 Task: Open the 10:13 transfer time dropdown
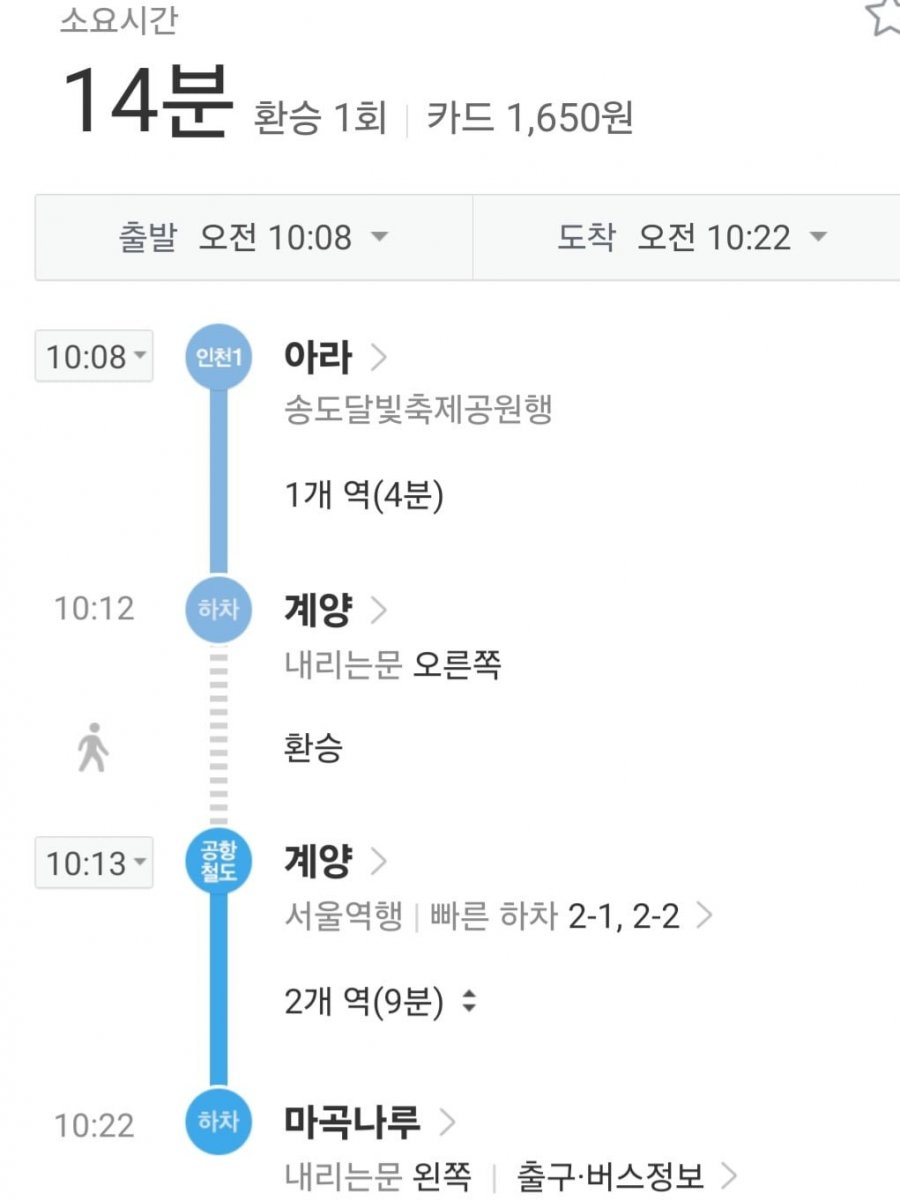point(94,862)
